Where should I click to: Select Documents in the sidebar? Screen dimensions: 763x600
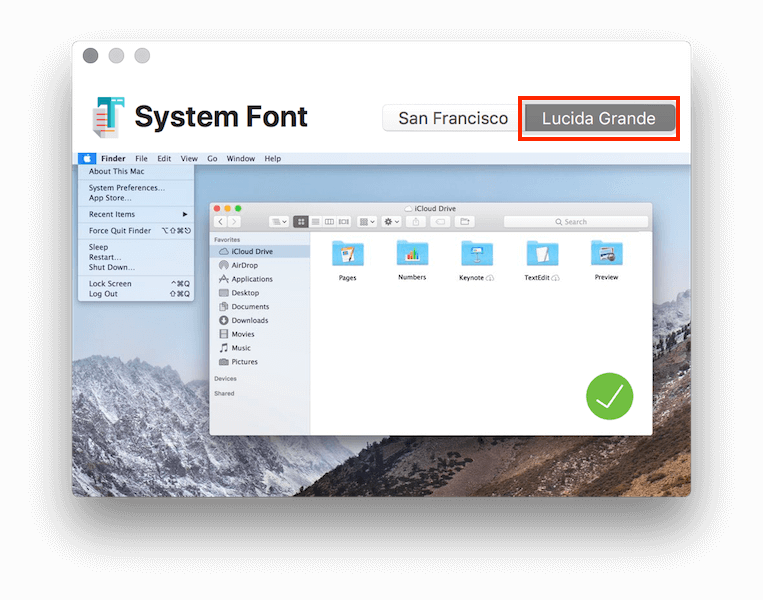click(x=260, y=307)
